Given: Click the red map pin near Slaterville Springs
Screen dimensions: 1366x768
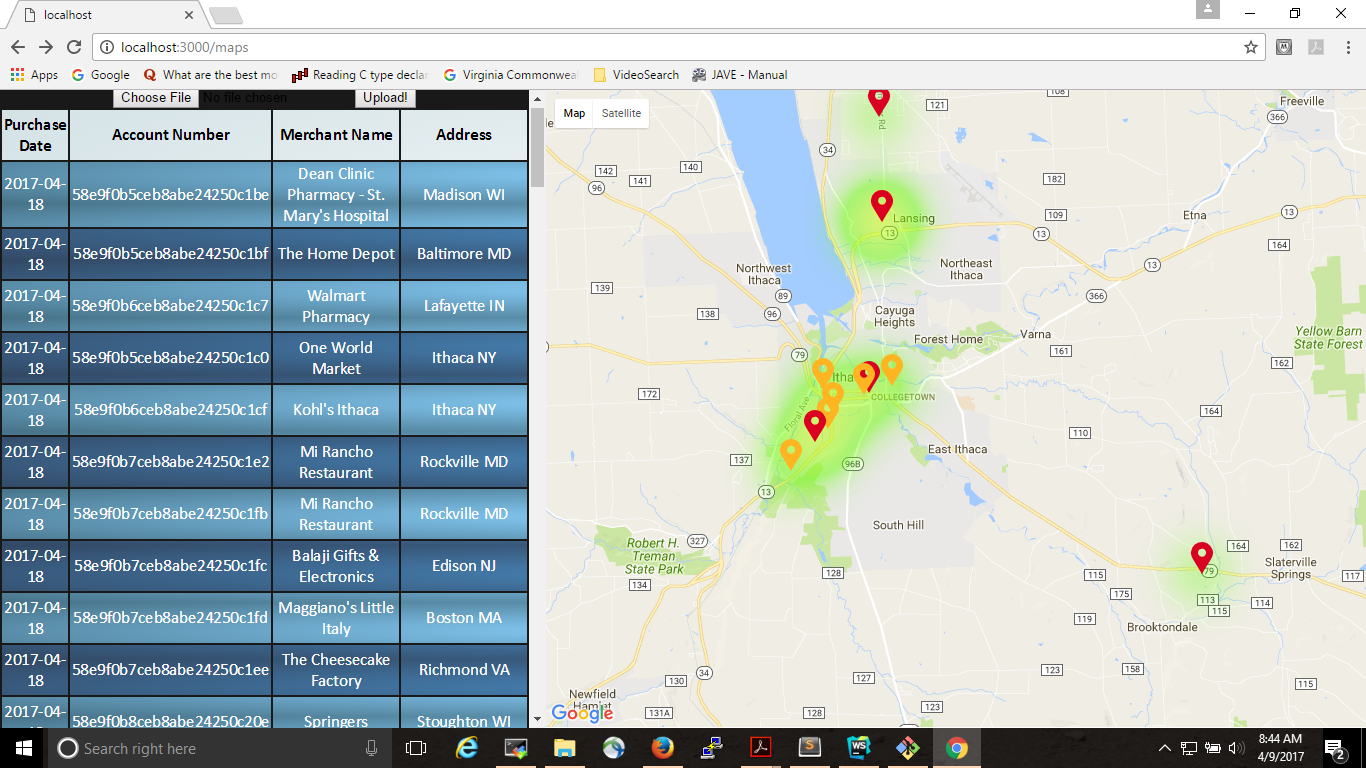Looking at the screenshot, I should (1202, 557).
